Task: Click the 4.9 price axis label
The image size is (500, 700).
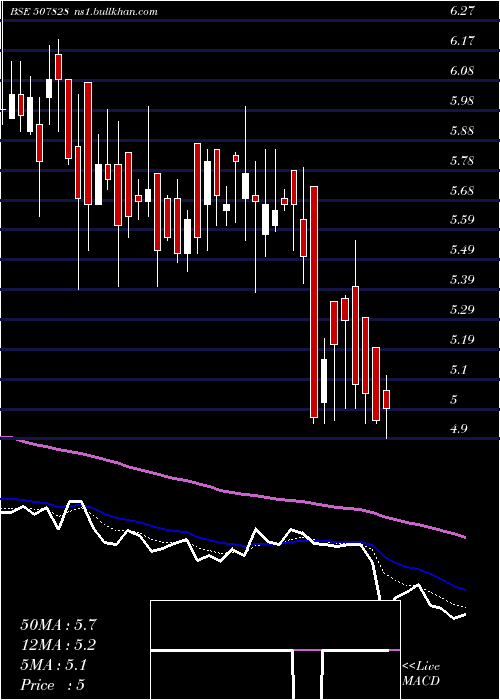Action: (459, 429)
